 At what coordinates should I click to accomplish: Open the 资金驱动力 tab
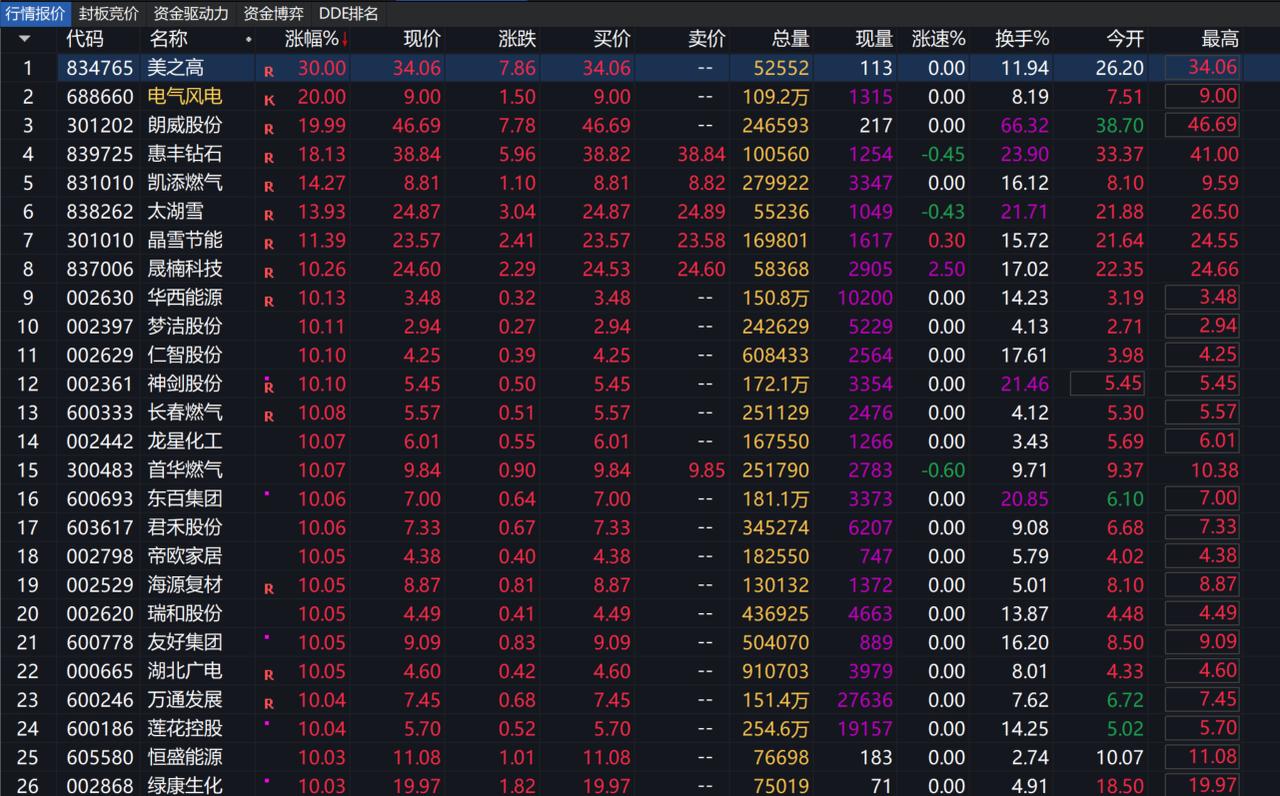[x=190, y=13]
